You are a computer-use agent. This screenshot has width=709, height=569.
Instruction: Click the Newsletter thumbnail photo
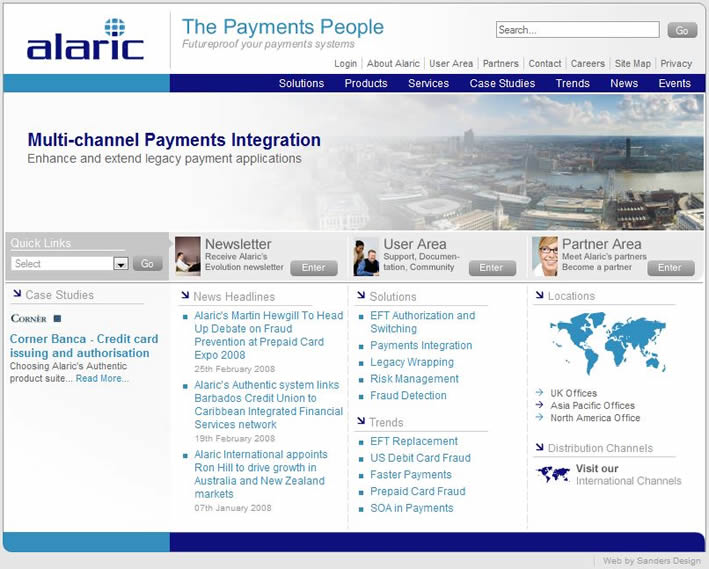click(x=188, y=256)
